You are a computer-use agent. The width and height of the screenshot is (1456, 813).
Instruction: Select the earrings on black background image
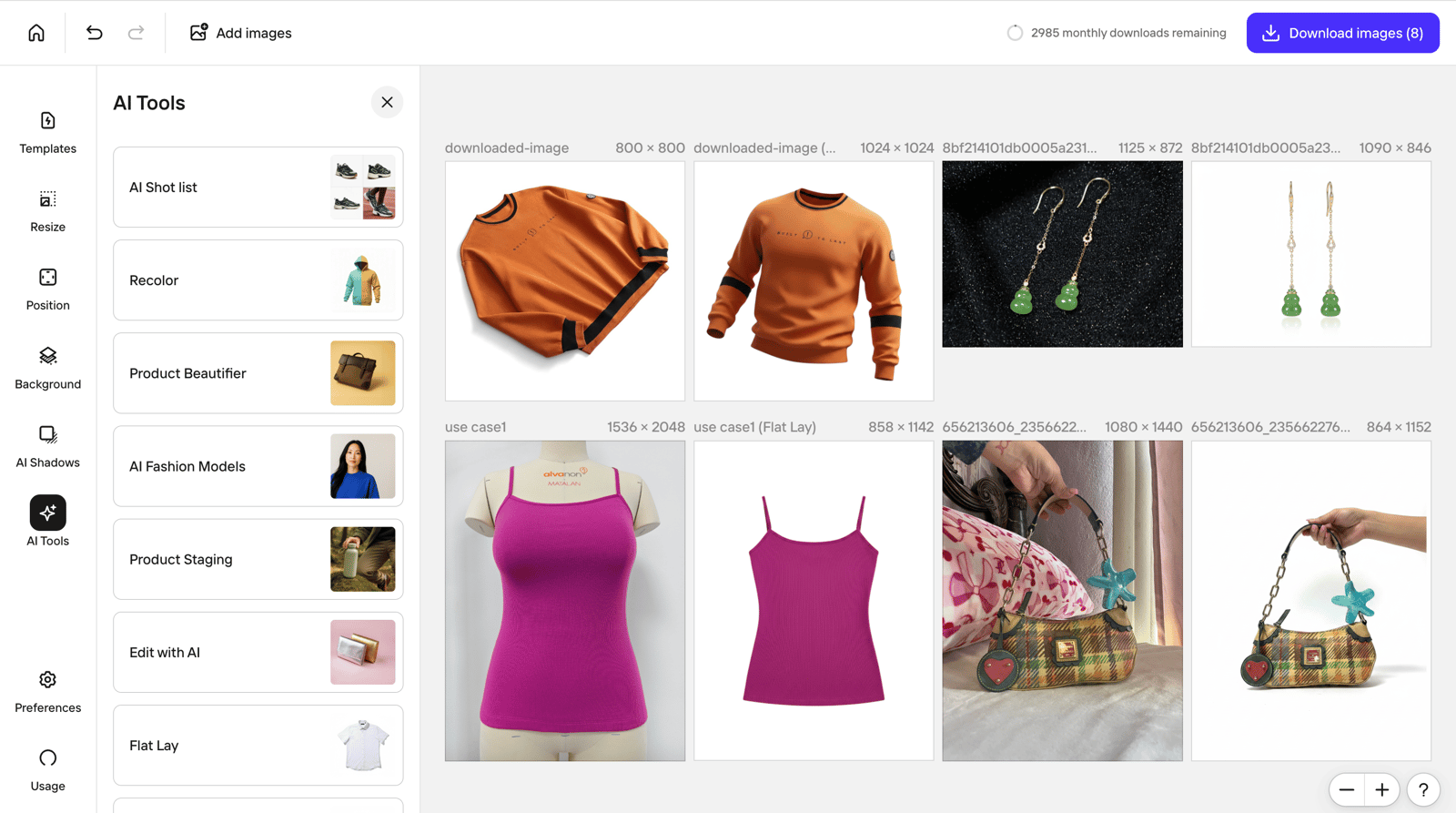click(1062, 254)
